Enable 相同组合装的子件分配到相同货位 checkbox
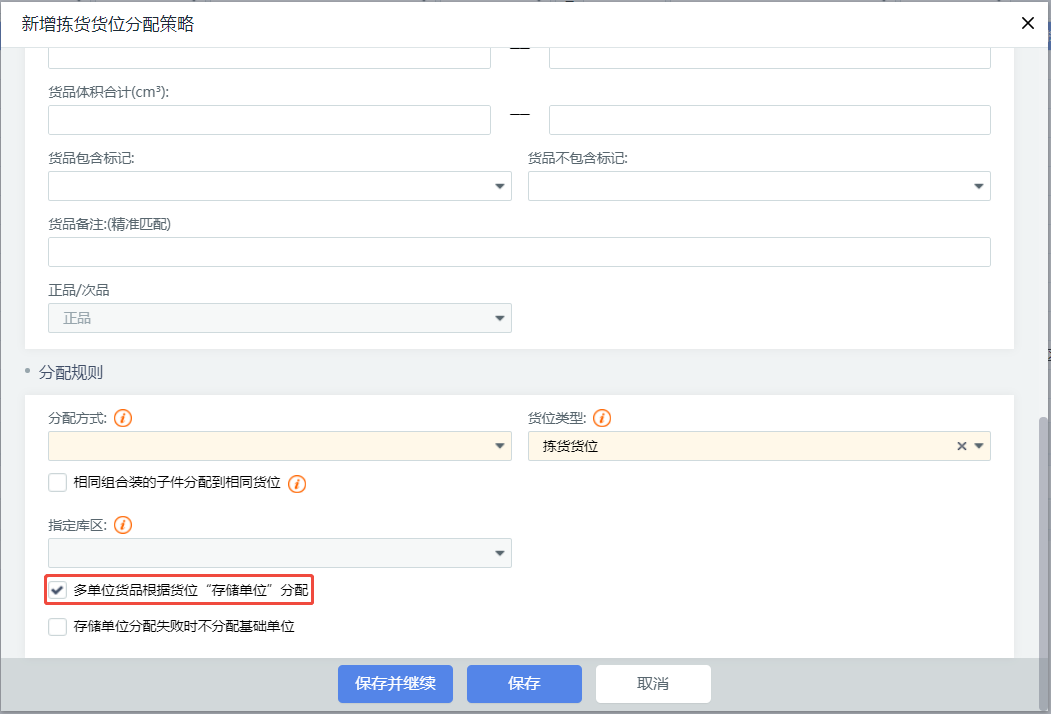This screenshot has width=1051, height=714. coord(57,483)
